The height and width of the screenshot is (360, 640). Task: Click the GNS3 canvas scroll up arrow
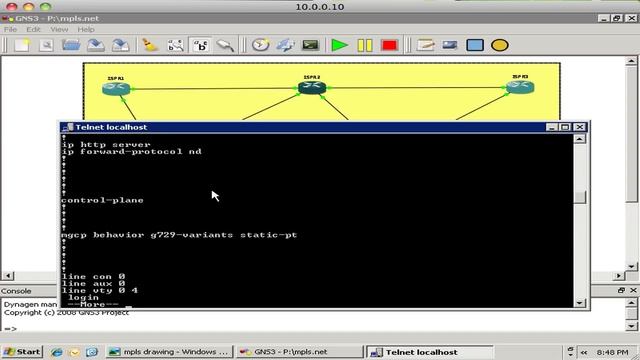631,61
